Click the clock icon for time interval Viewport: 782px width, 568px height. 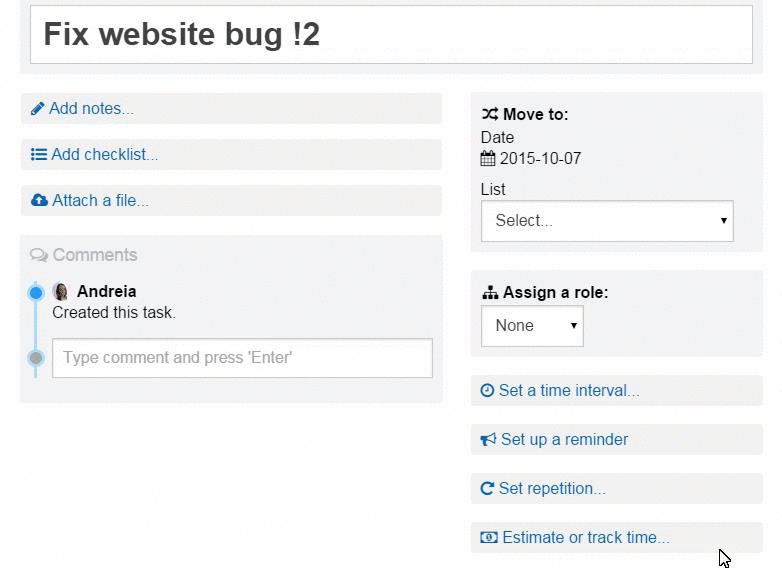tap(487, 390)
